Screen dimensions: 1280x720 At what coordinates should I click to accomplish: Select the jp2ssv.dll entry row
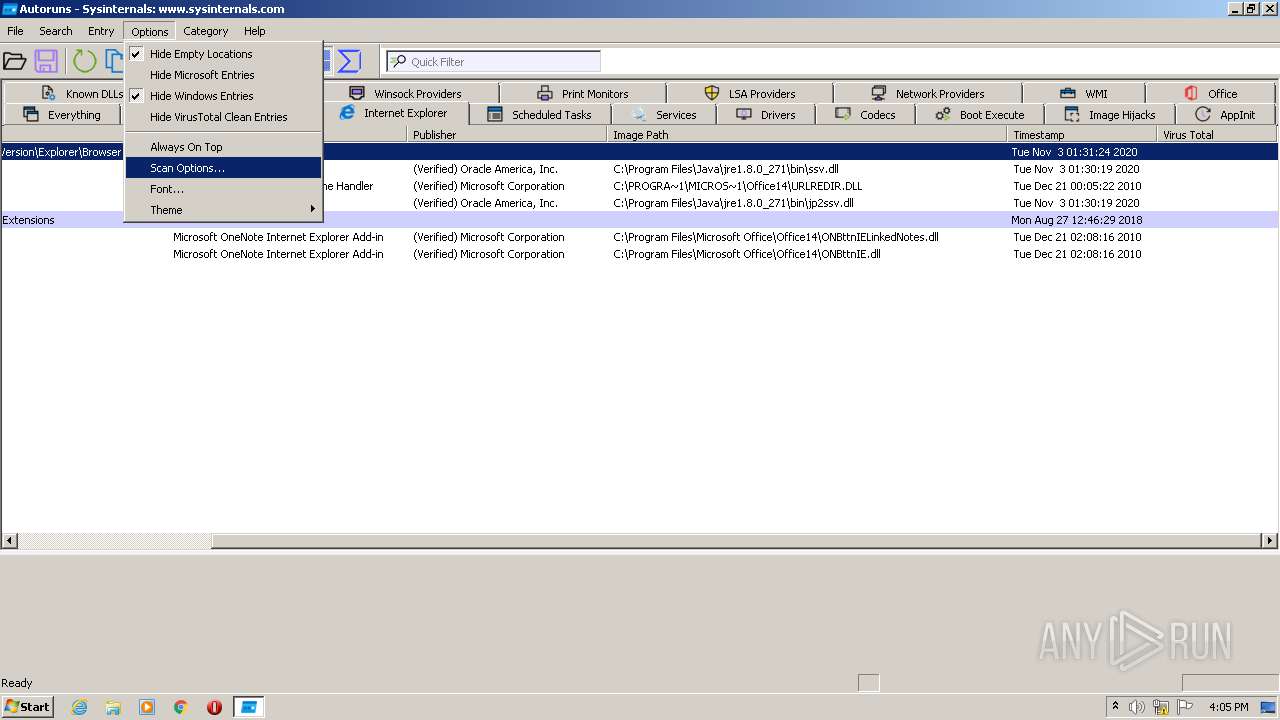point(639,203)
